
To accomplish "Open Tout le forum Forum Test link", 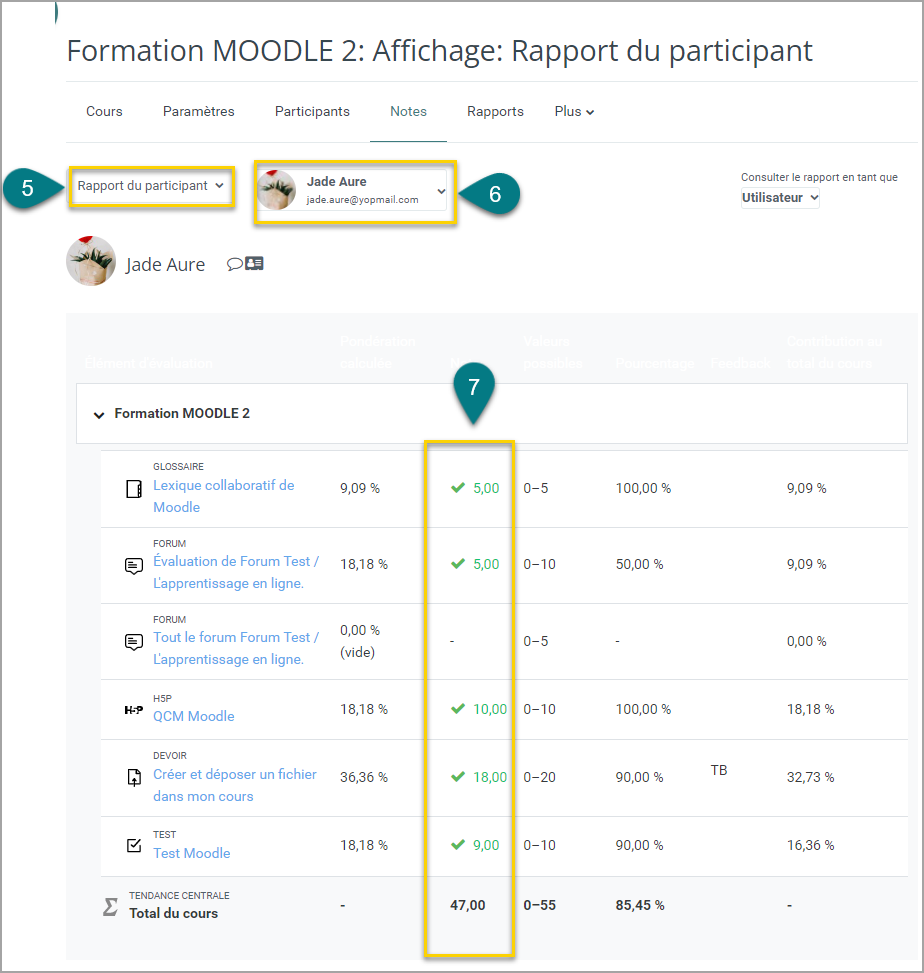I will 236,648.
